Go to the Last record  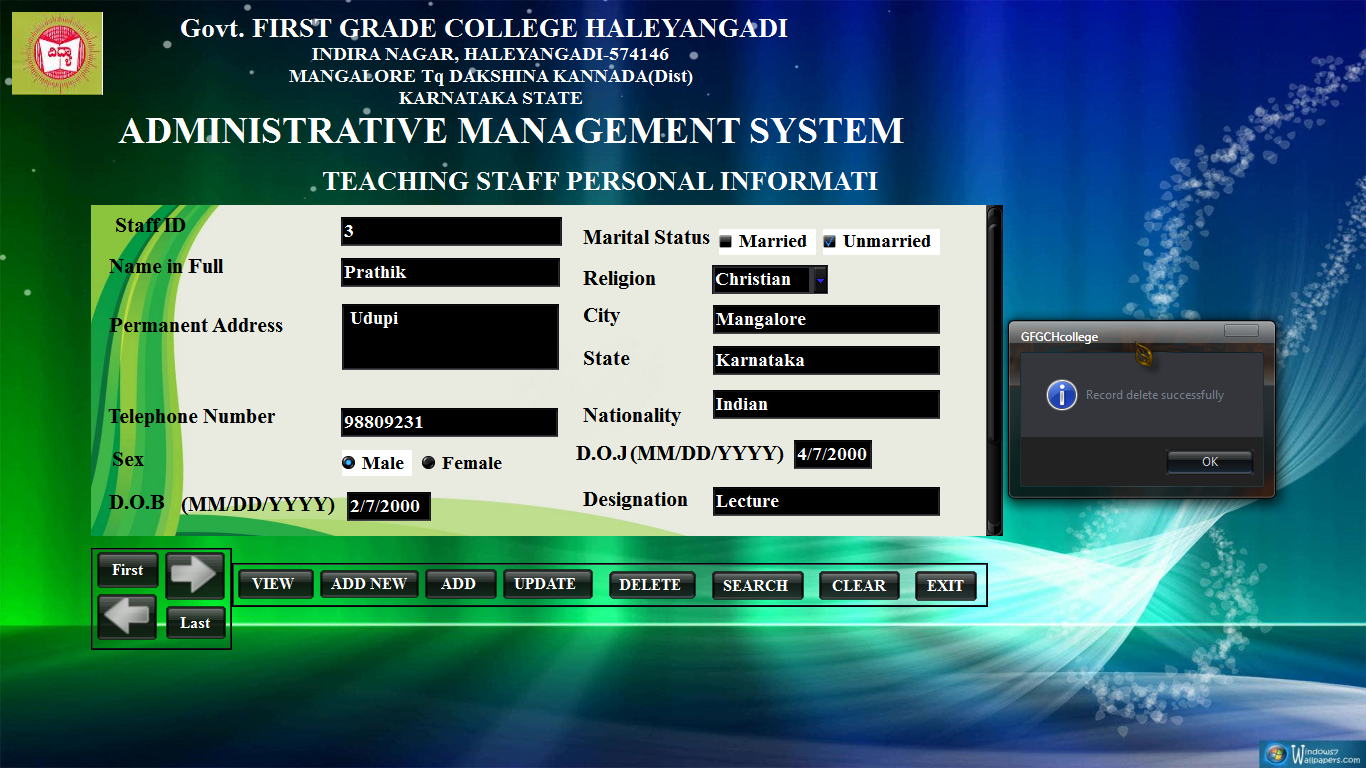coord(195,623)
